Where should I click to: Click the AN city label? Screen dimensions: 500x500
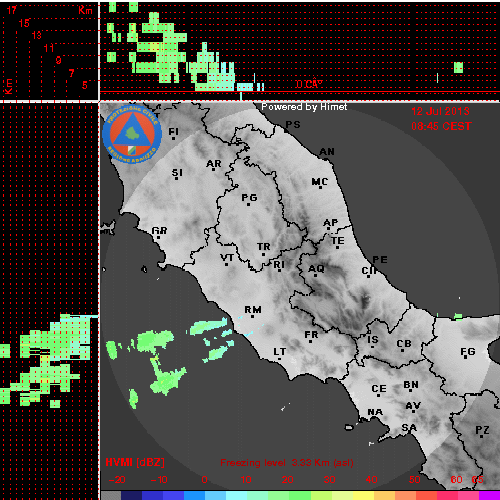coord(327,152)
